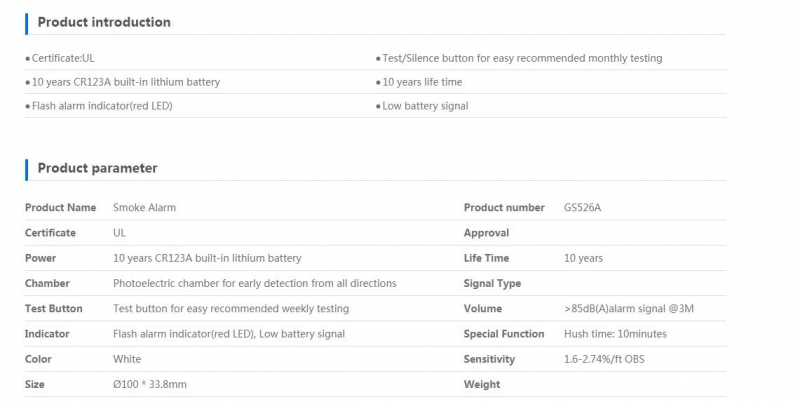Click the Hush time: 10minutes value
Viewport: 800px width, 402px height.
pos(615,334)
